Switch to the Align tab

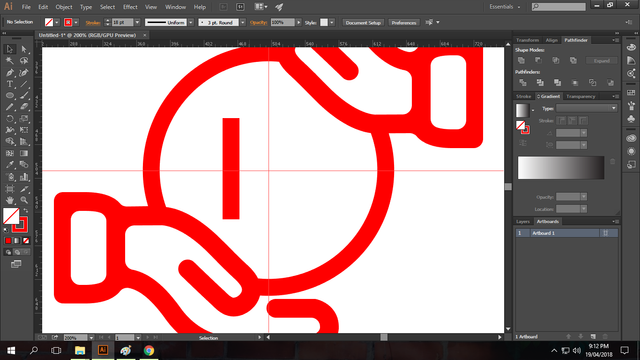(x=551, y=40)
